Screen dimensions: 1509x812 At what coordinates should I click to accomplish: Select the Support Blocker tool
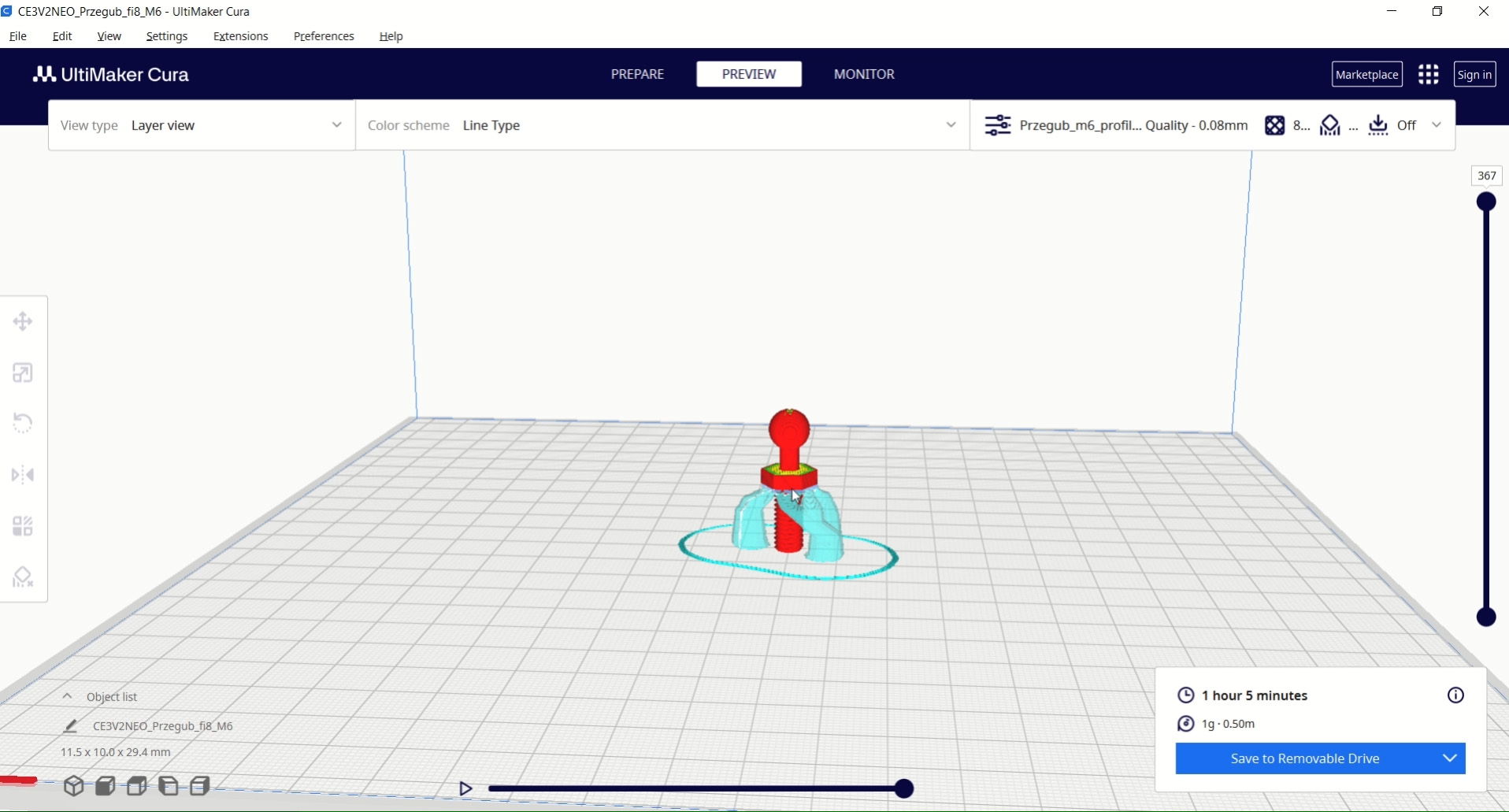click(x=23, y=577)
